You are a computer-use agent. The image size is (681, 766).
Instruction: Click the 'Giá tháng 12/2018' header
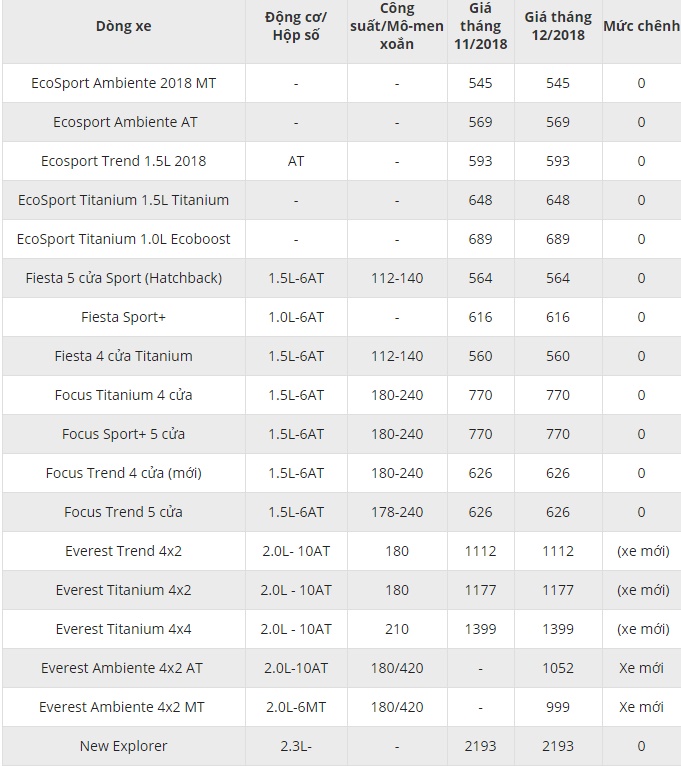[x=557, y=26]
